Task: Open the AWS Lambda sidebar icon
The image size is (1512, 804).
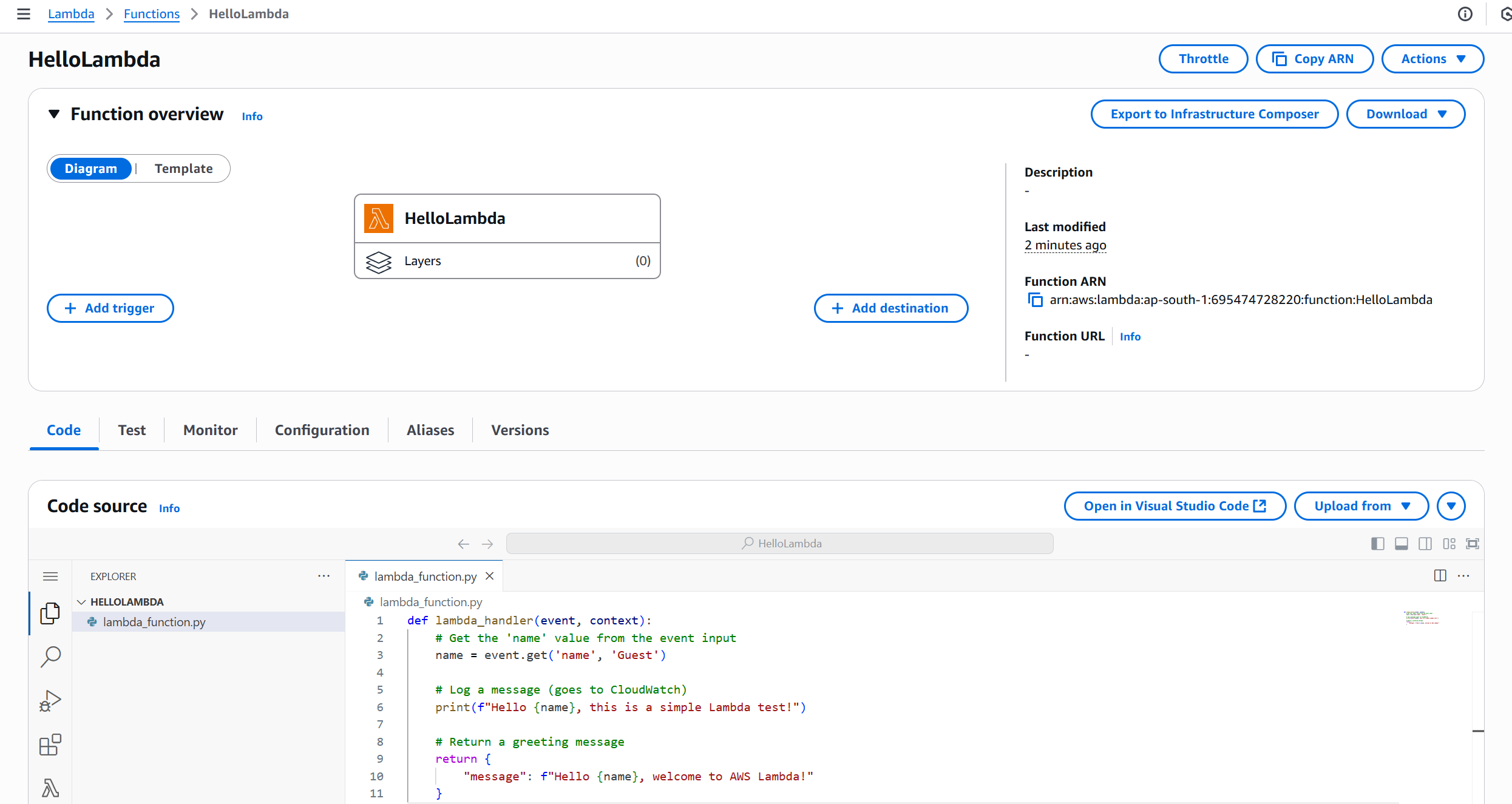Action: (x=50, y=788)
